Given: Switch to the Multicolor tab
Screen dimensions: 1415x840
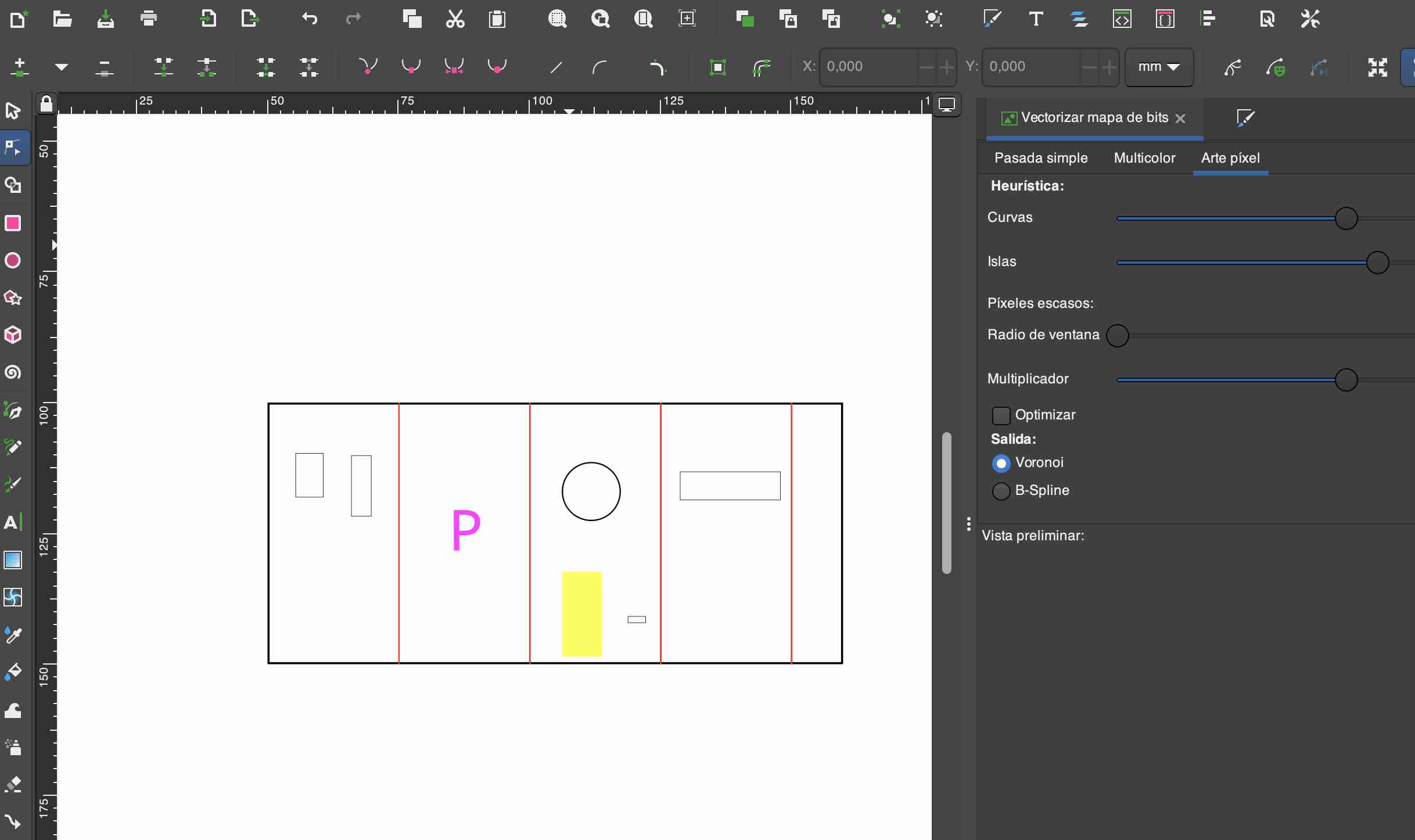Looking at the screenshot, I should tap(1144, 158).
